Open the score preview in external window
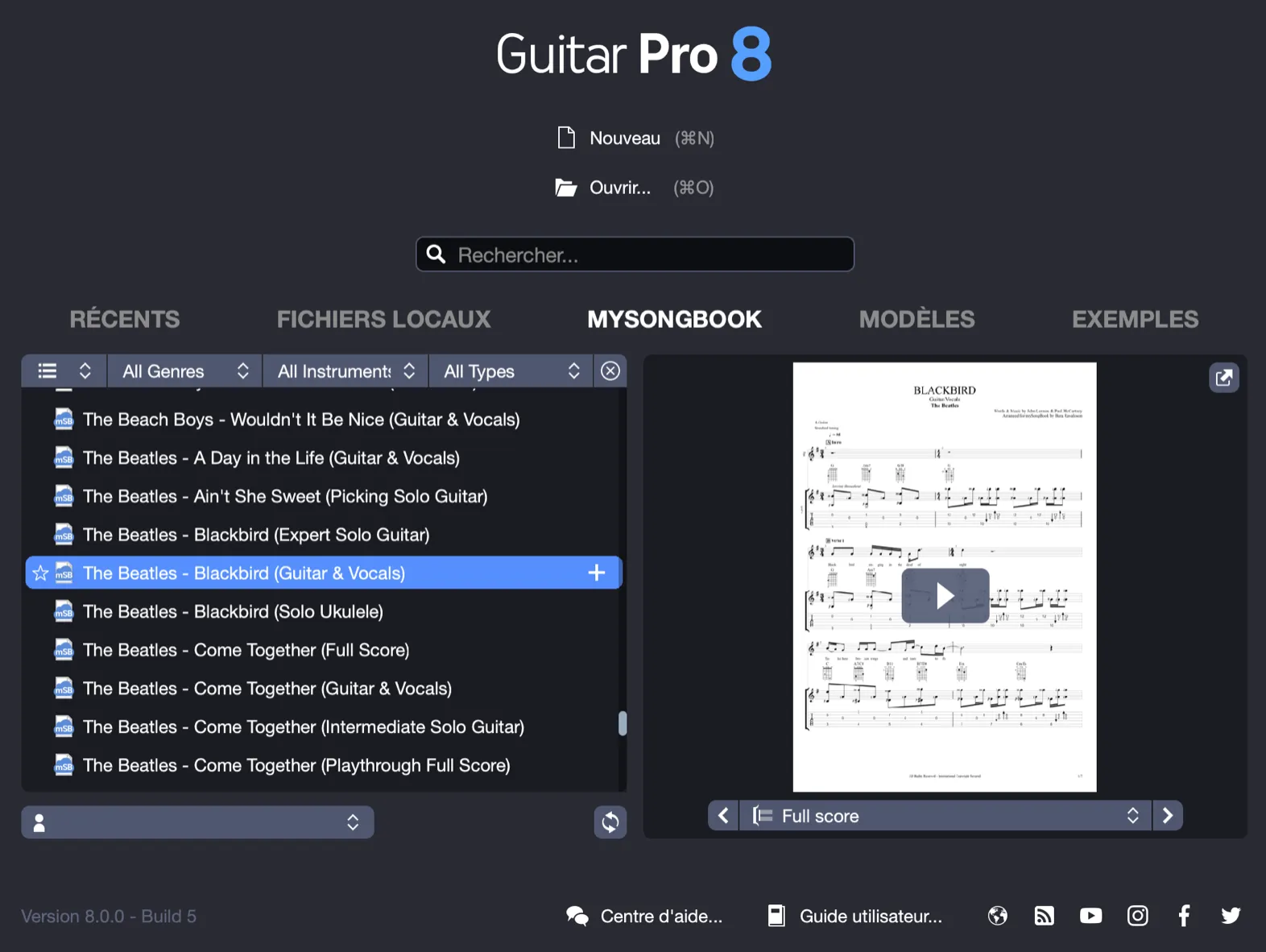 [1223, 378]
